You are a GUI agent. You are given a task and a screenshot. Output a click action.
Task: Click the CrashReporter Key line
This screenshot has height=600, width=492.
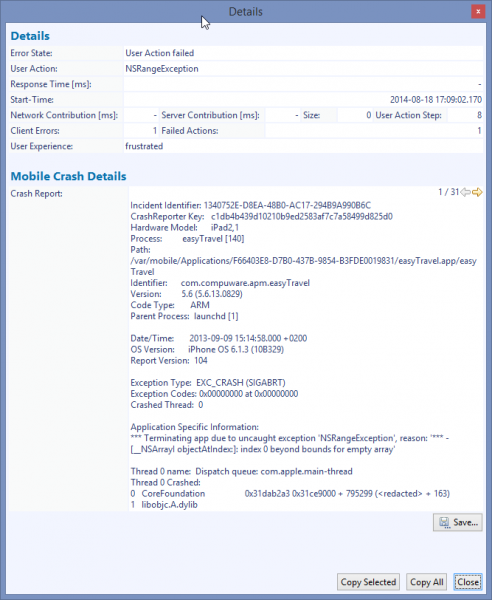point(261,217)
